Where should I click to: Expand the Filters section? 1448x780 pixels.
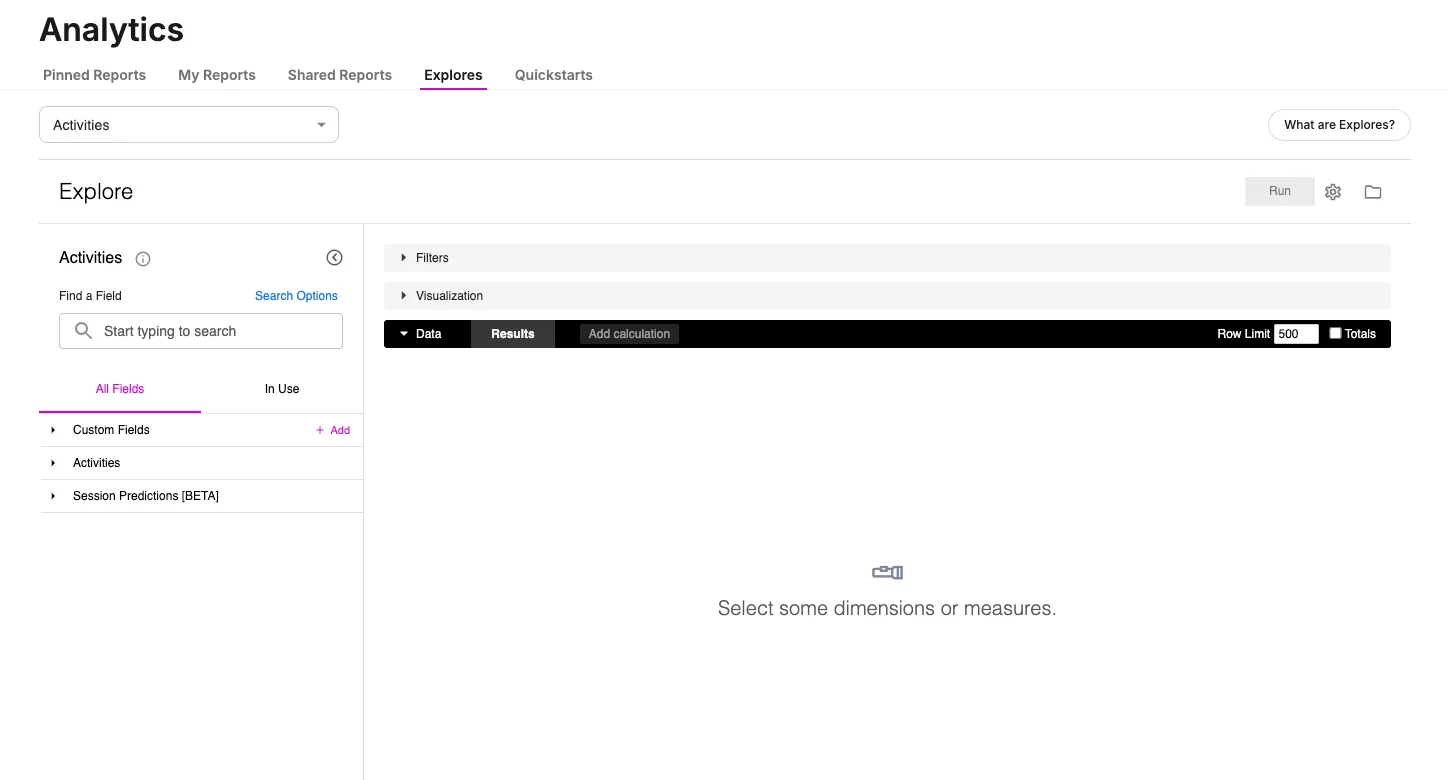tap(887, 258)
